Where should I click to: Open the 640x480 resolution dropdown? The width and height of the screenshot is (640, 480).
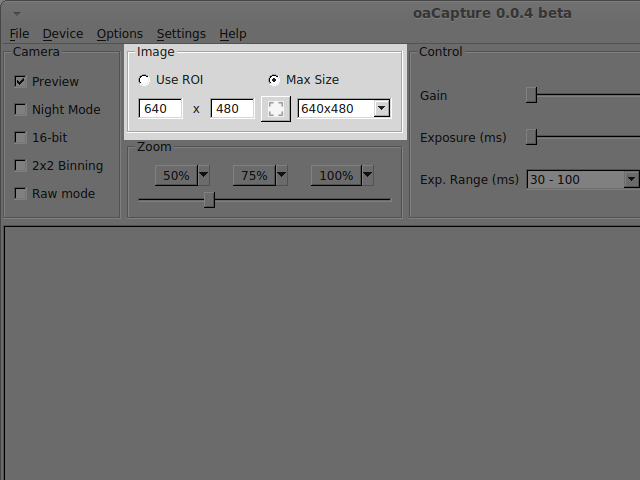click(381, 108)
